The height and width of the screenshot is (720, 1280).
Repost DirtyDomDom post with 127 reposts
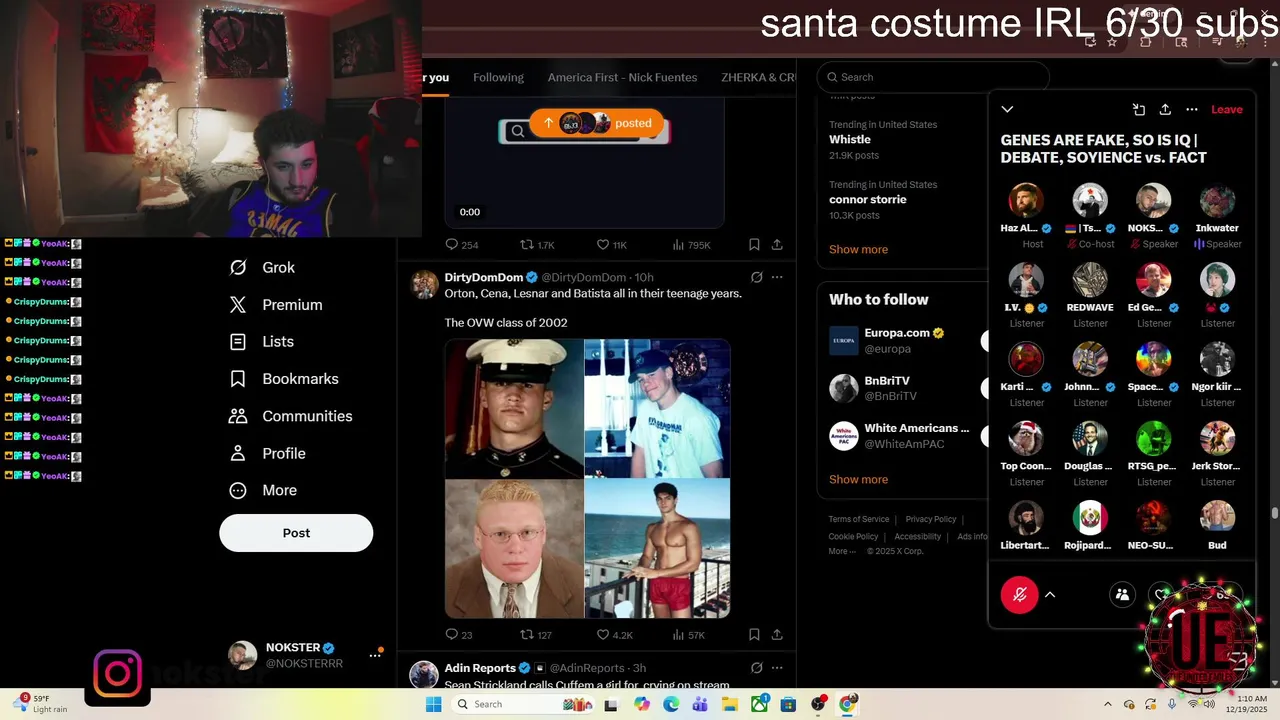(x=536, y=635)
